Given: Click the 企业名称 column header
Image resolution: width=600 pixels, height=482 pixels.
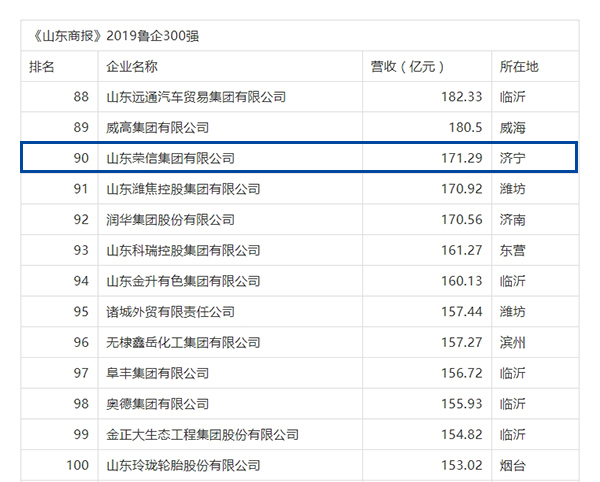Looking at the screenshot, I should click(x=132, y=66).
